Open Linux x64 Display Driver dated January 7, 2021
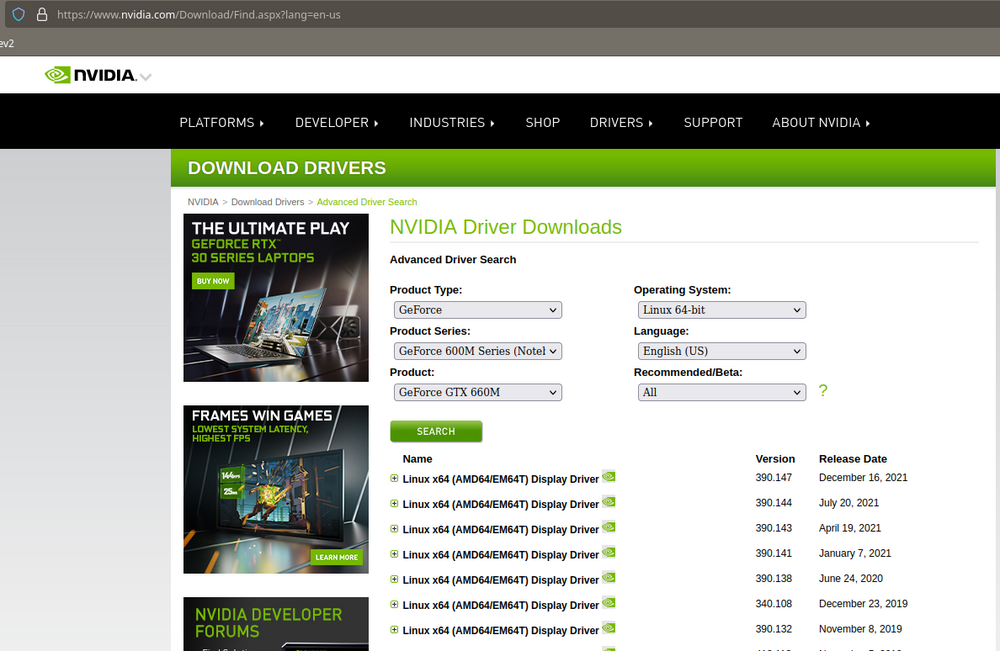Image resolution: width=1000 pixels, height=651 pixels. (x=501, y=555)
